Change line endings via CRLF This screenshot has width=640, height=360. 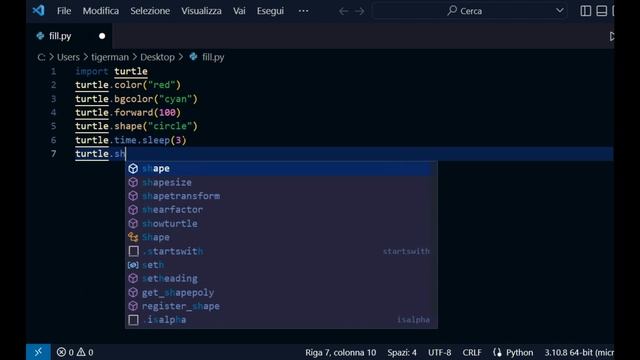pos(472,352)
